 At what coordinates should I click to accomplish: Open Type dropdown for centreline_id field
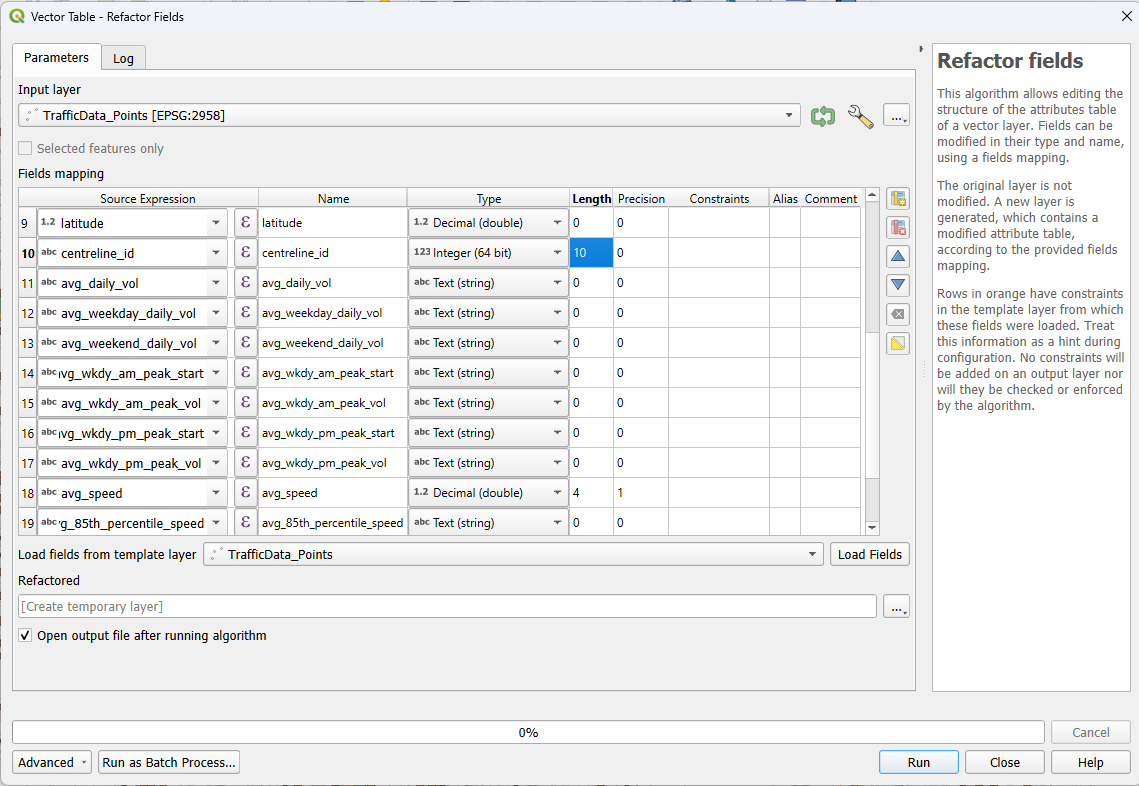(488, 253)
